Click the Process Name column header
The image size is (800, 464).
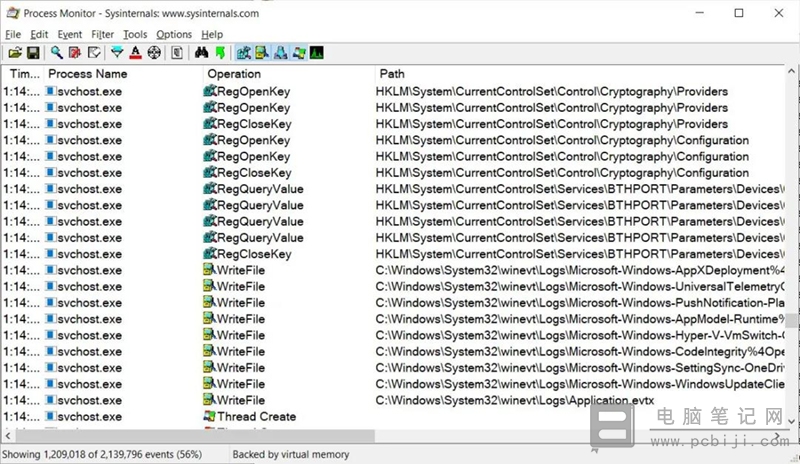click(x=123, y=74)
